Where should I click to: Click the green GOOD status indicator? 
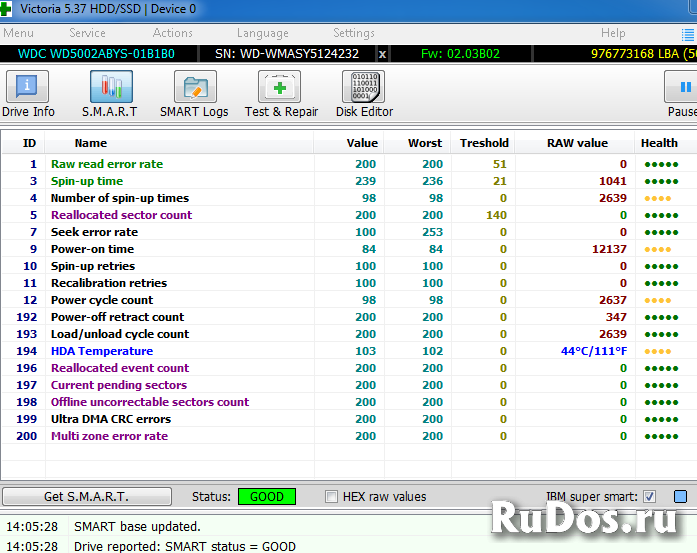click(267, 496)
